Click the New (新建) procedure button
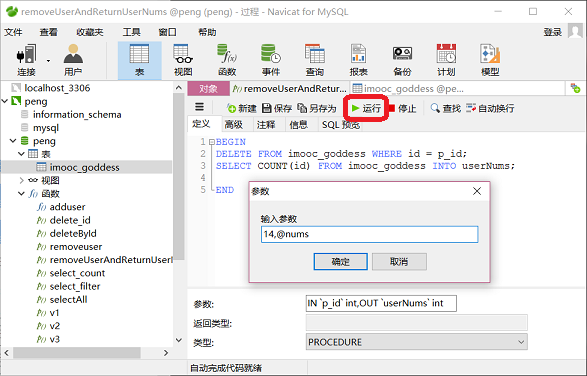The image size is (587, 376). (241, 109)
